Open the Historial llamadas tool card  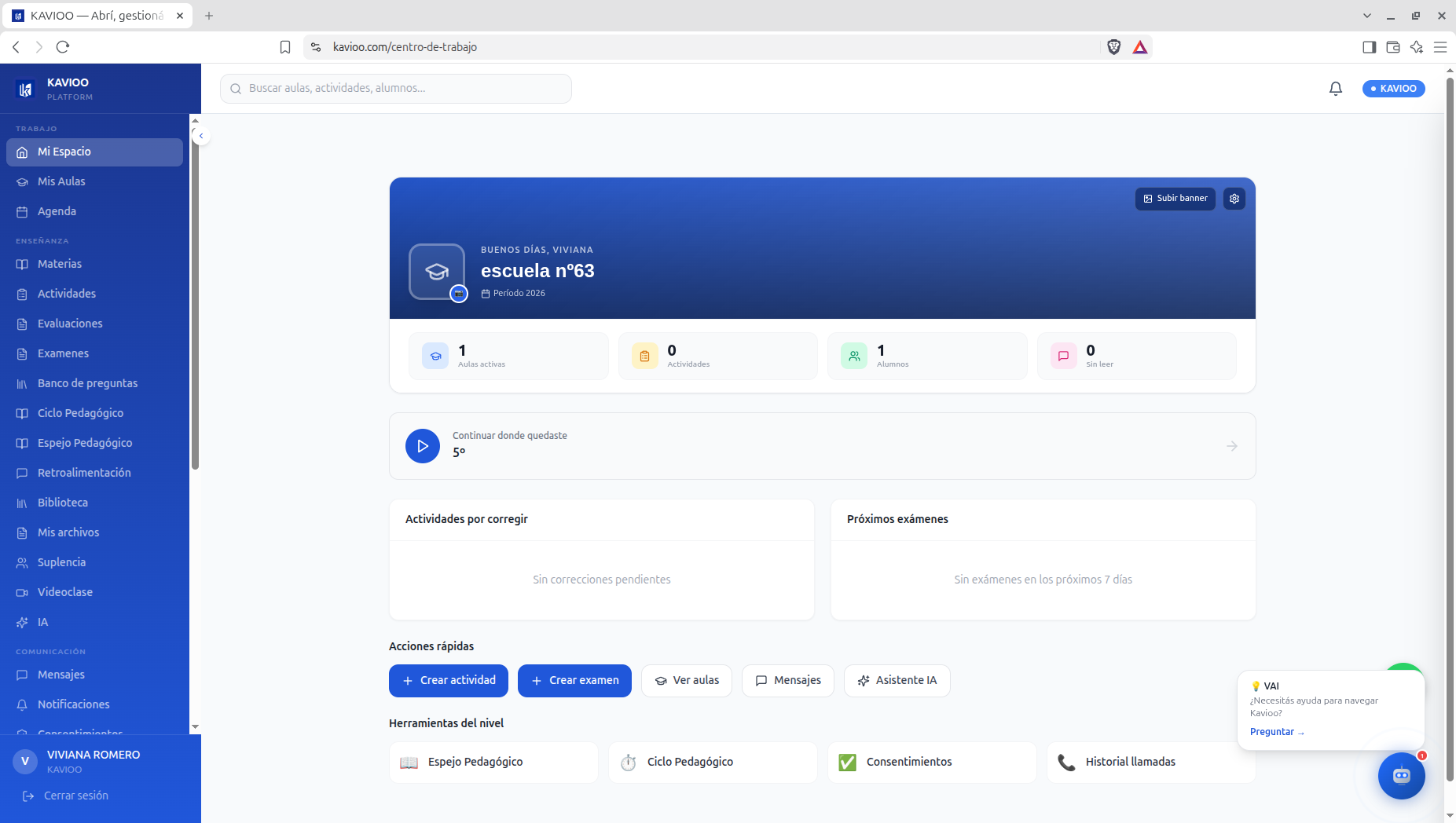[1151, 763]
